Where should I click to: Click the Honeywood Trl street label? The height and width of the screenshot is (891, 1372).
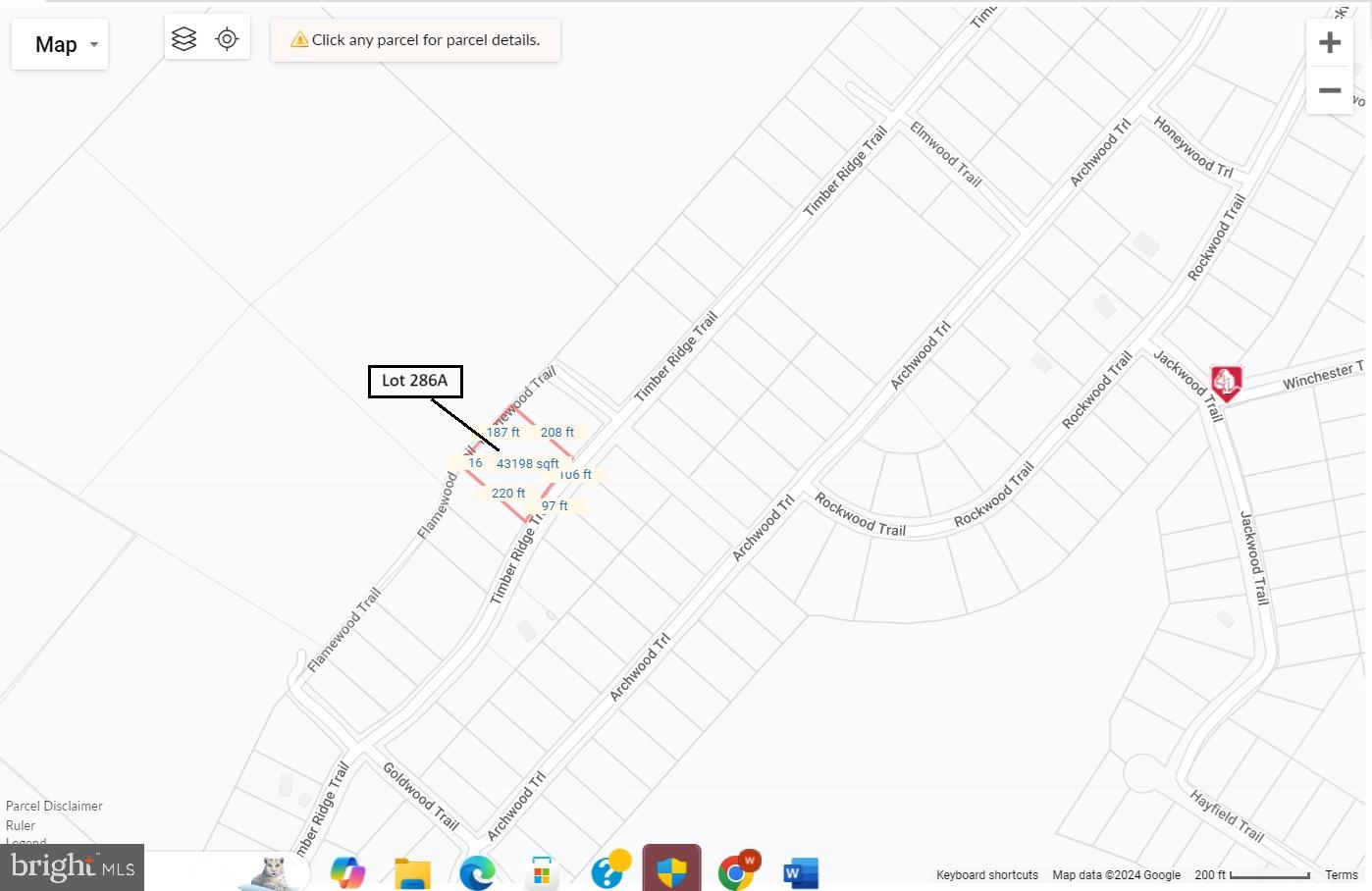(1193, 146)
